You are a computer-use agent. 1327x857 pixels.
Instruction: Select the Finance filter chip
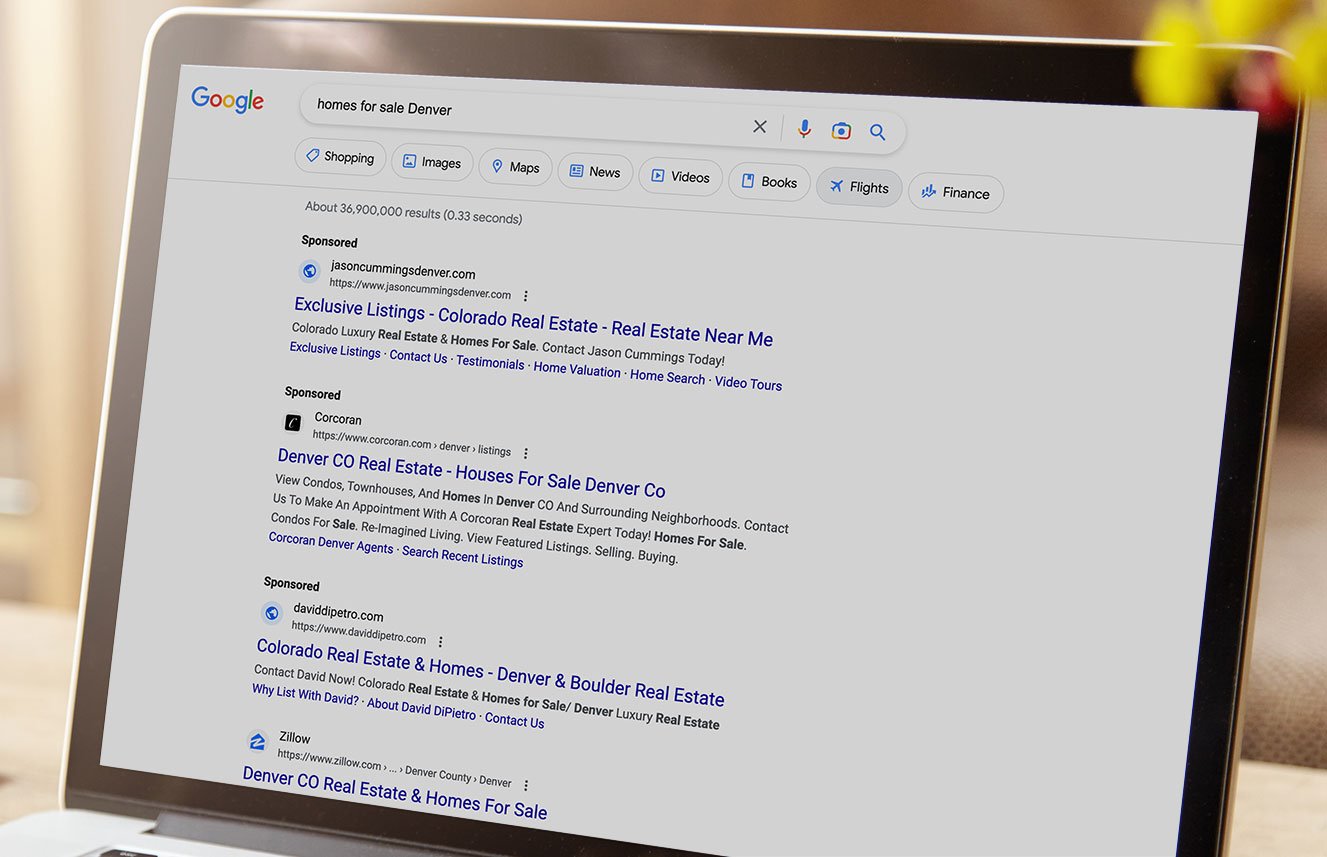(955, 193)
